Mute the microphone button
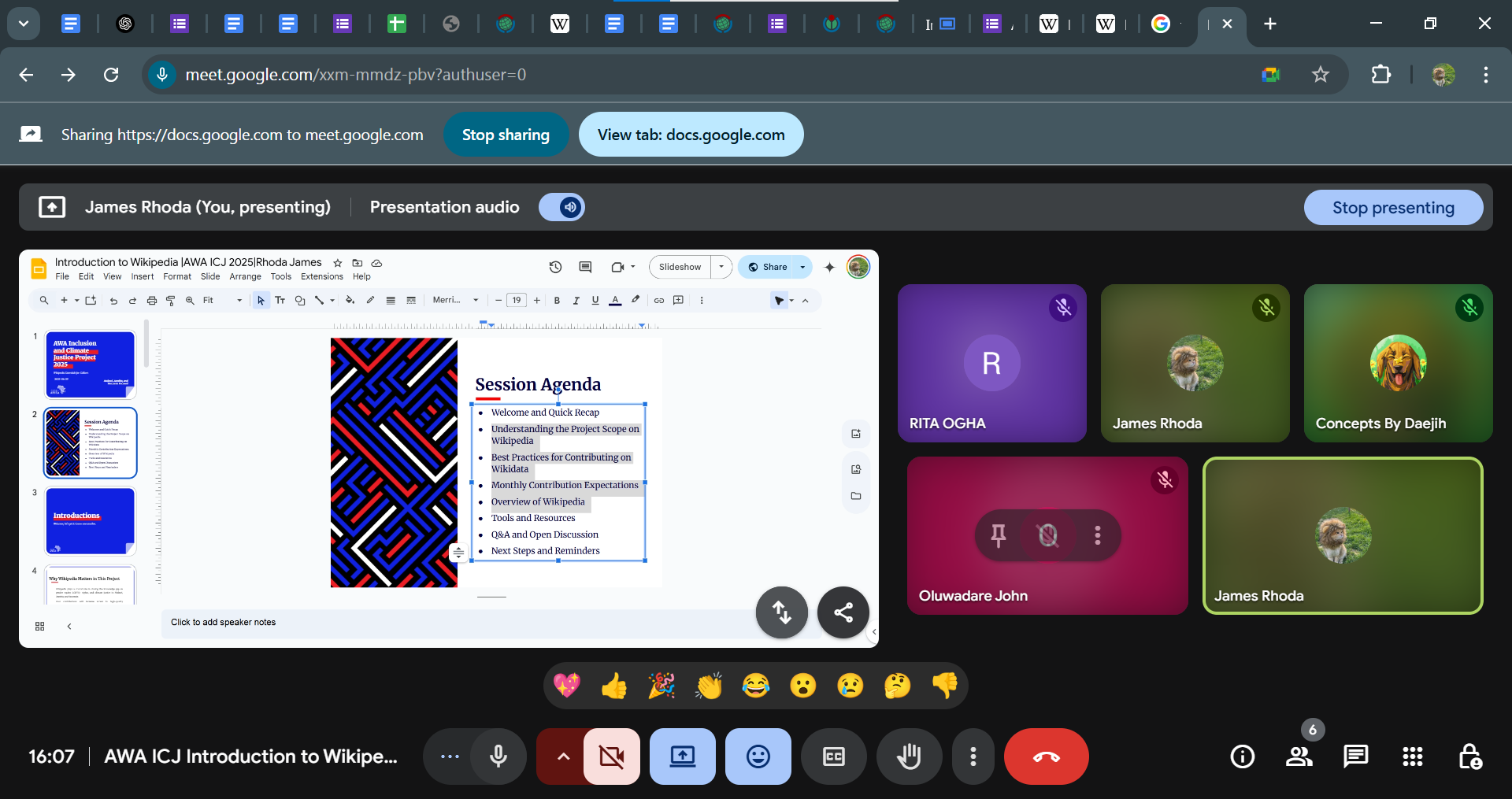 tap(498, 756)
